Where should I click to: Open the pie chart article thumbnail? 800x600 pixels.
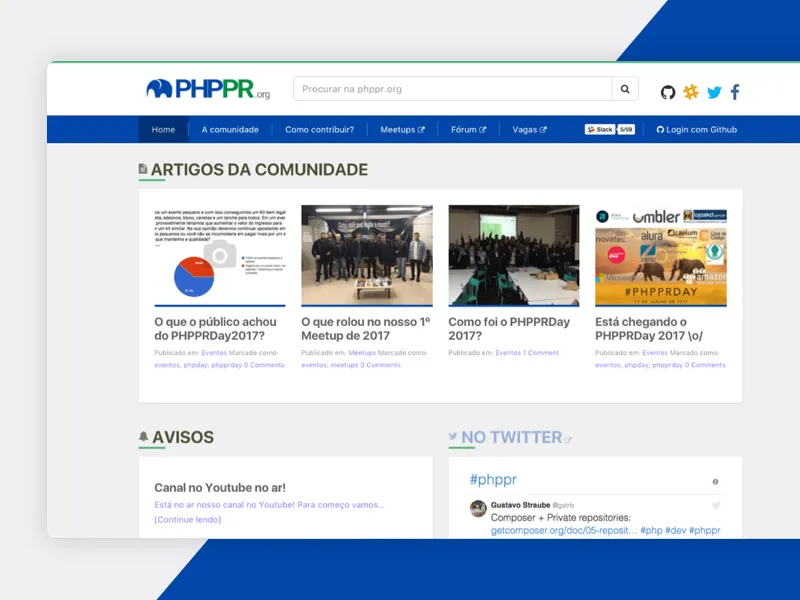[220, 255]
